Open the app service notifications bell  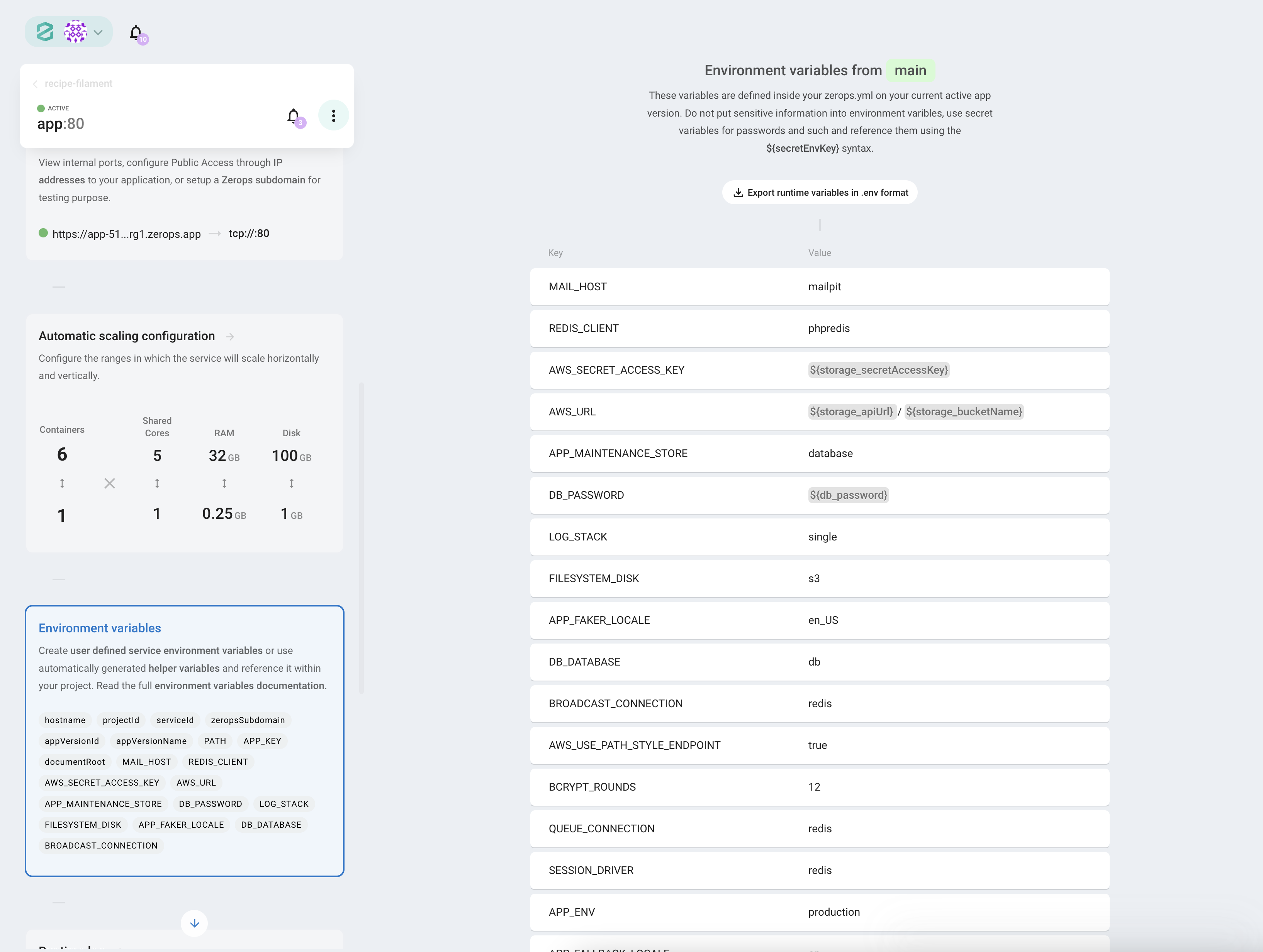[294, 116]
